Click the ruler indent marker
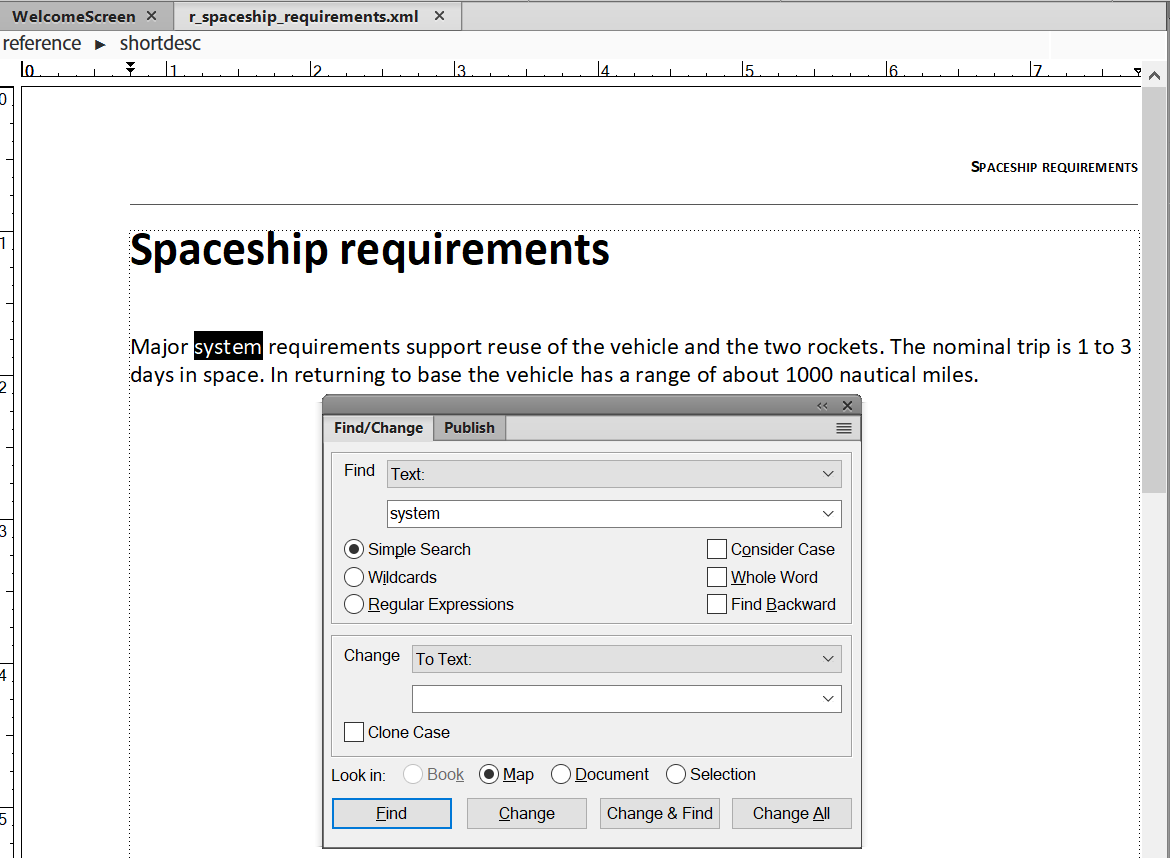The image size is (1170, 858). click(130, 68)
